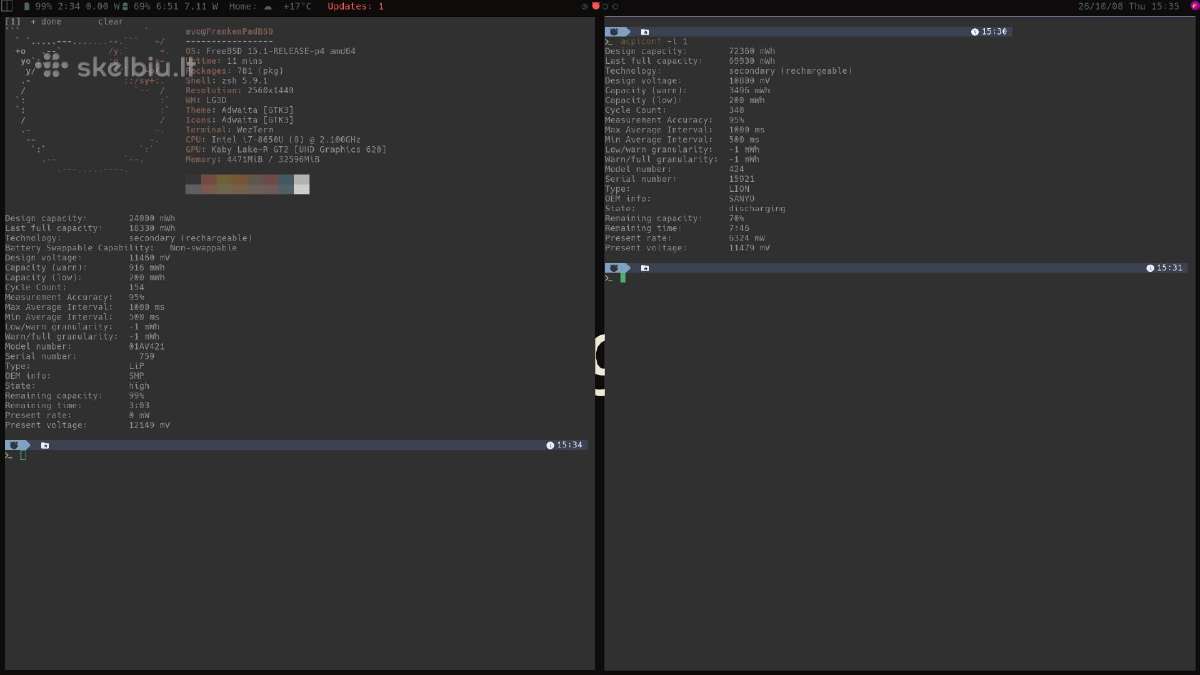Click the OS logo segment in the 15:30 prompt

(x=615, y=32)
